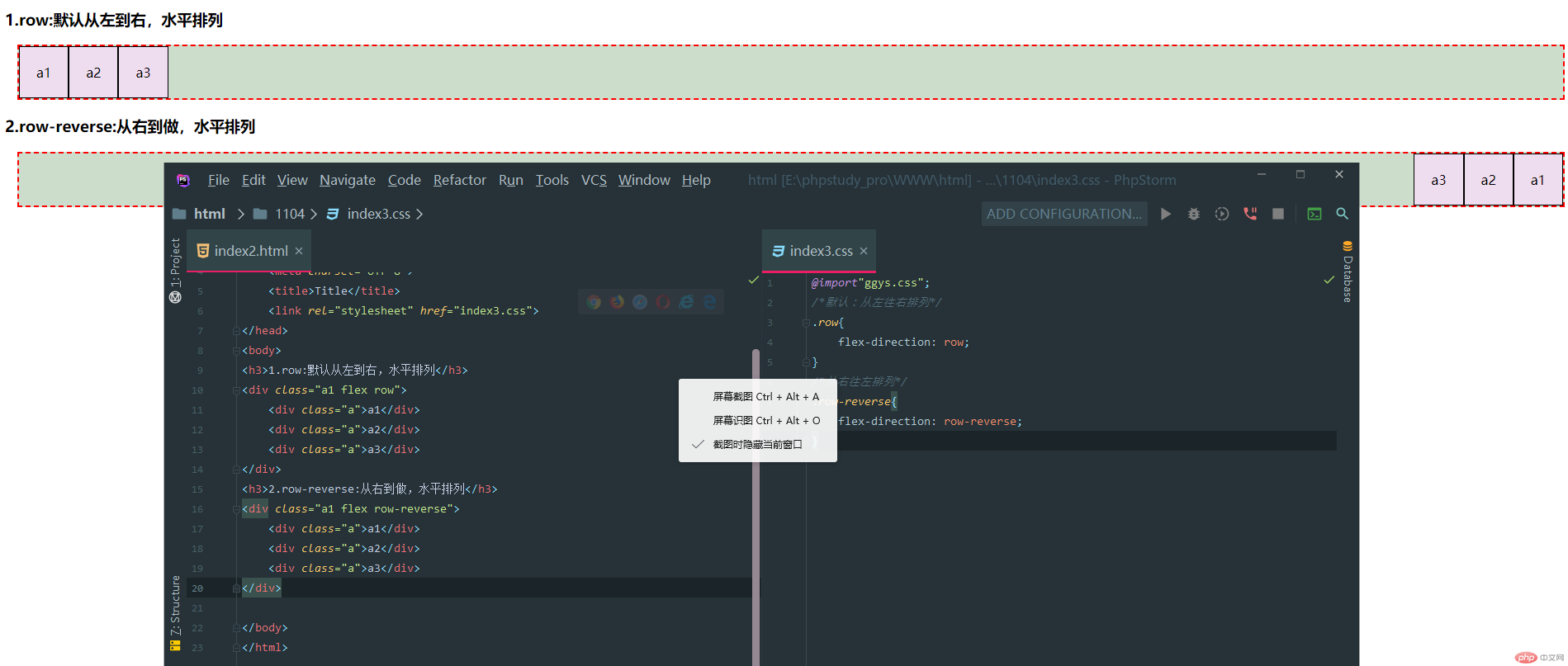Screen dimensions: 1568x666
Task: Click the 1104 folder breadcrumb
Action: pyautogui.click(x=279, y=214)
